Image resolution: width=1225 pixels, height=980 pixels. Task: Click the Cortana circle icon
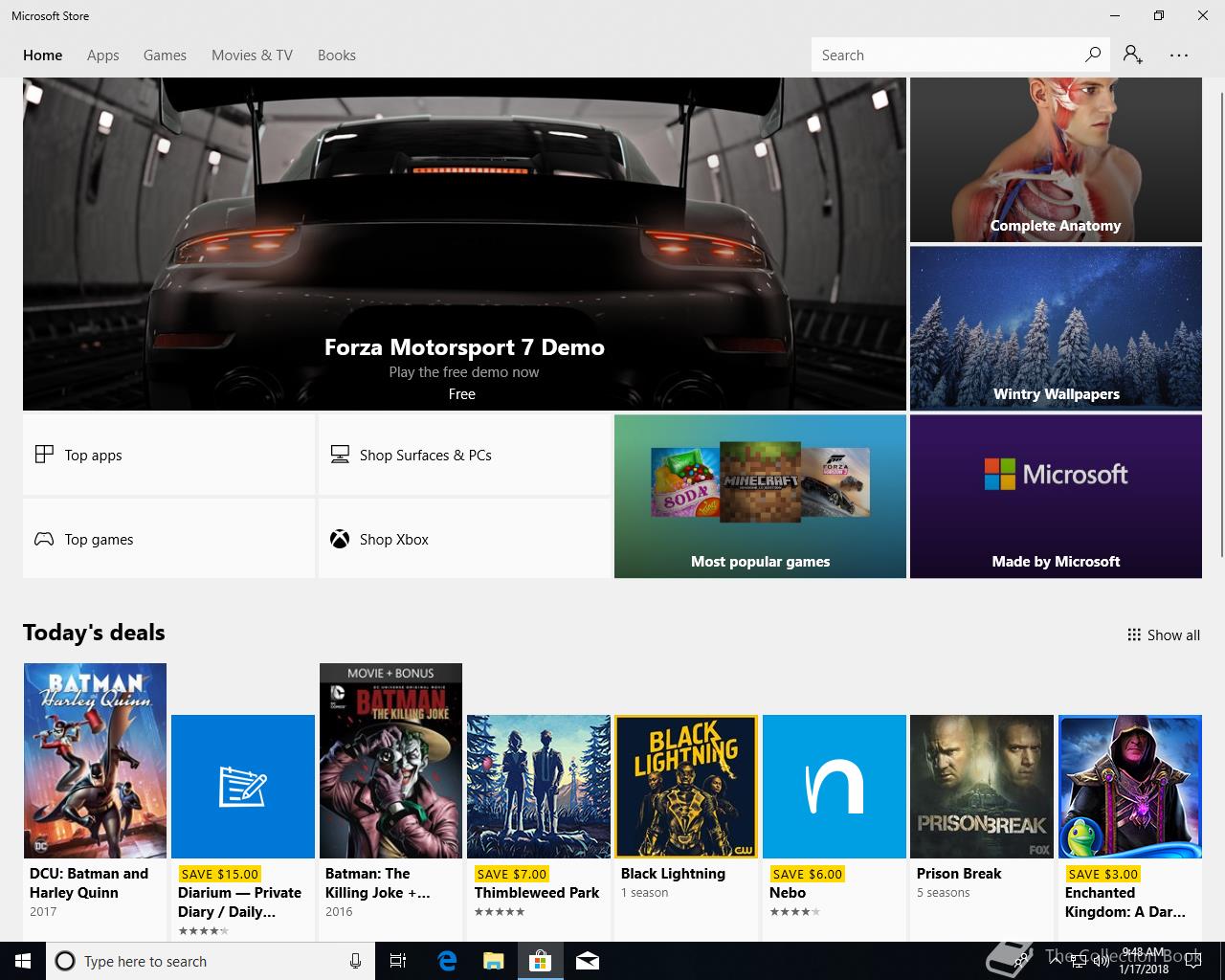click(65, 961)
